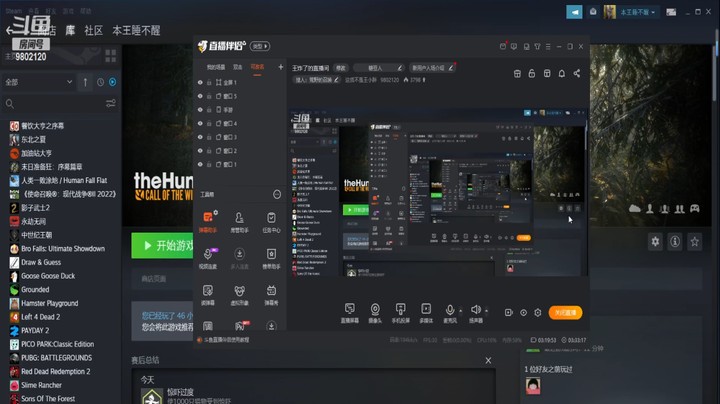Expand Steam library 全部 filter dropdown
The image size is (720, 404).
[38, 82]
